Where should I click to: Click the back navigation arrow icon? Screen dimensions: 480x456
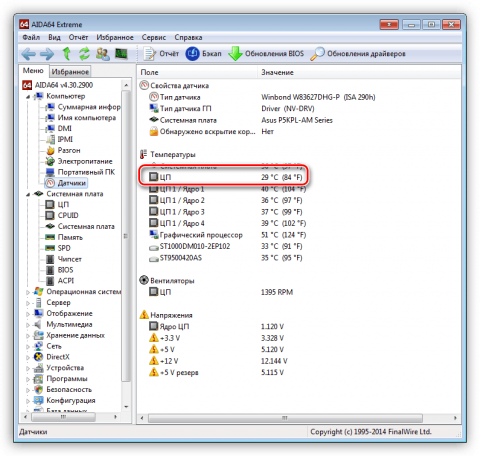click(29, 54)
